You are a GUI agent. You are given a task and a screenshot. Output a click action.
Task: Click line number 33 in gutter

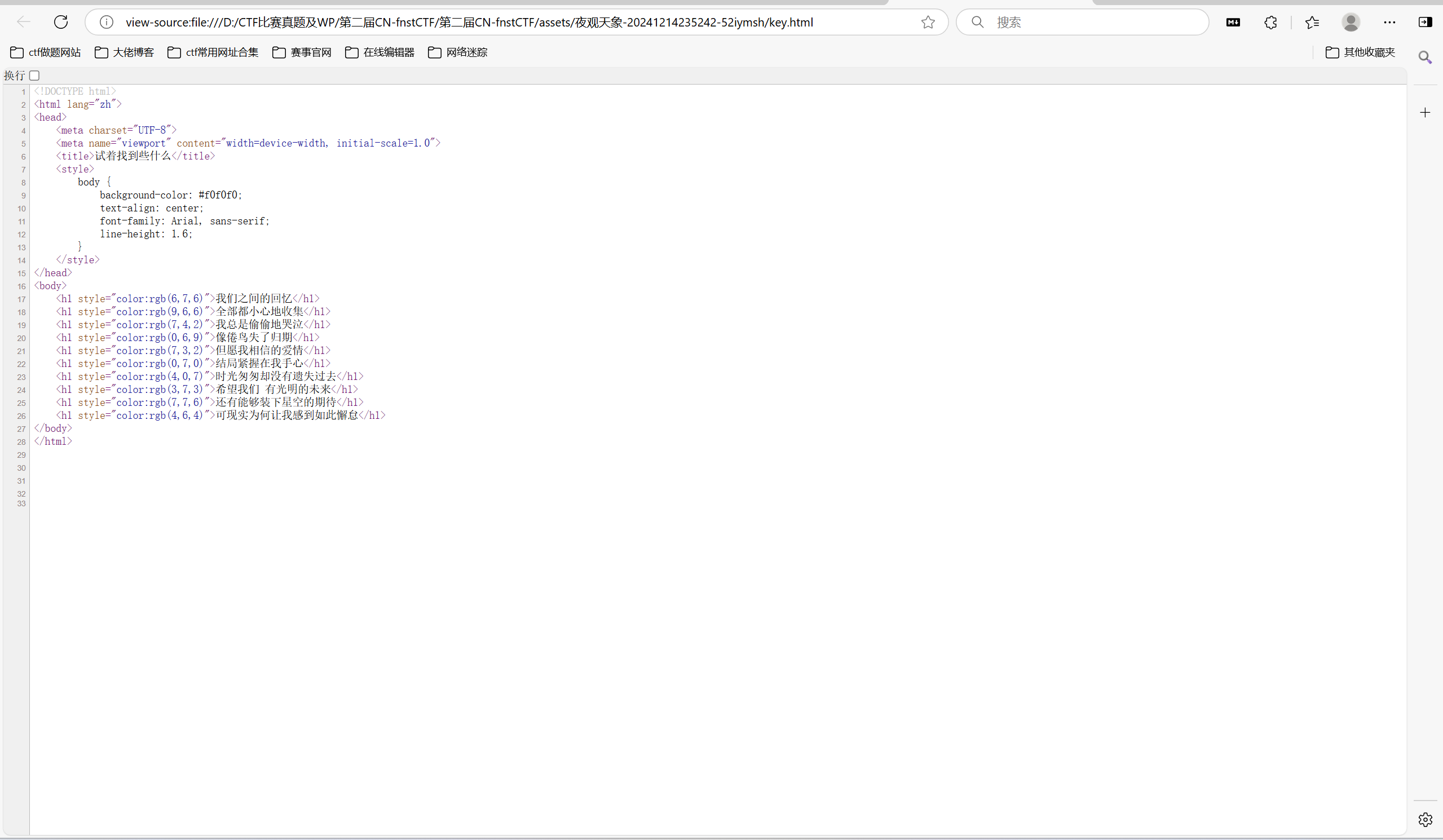tap(22, 504)
